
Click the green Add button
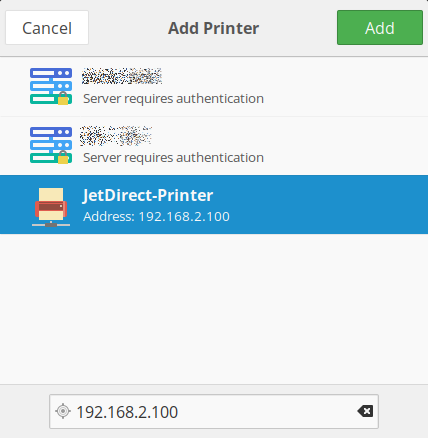tap(380, 28)
